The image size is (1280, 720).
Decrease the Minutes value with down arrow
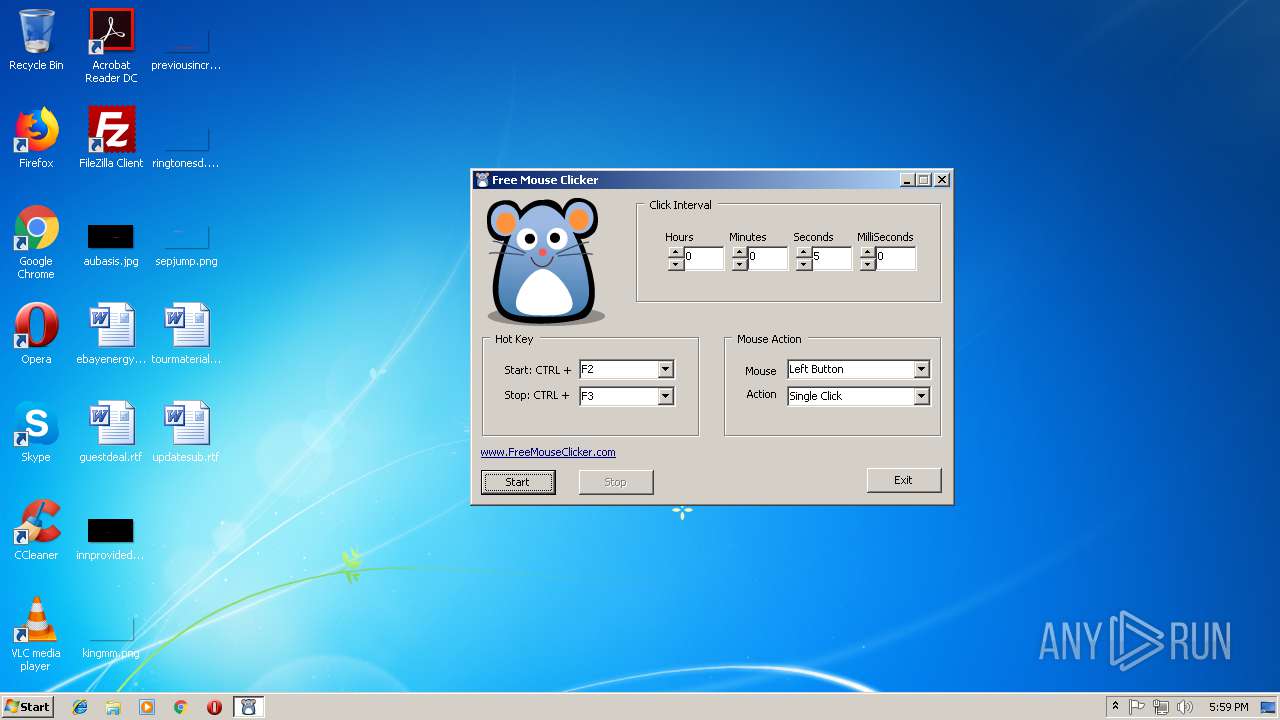(740, 265)
